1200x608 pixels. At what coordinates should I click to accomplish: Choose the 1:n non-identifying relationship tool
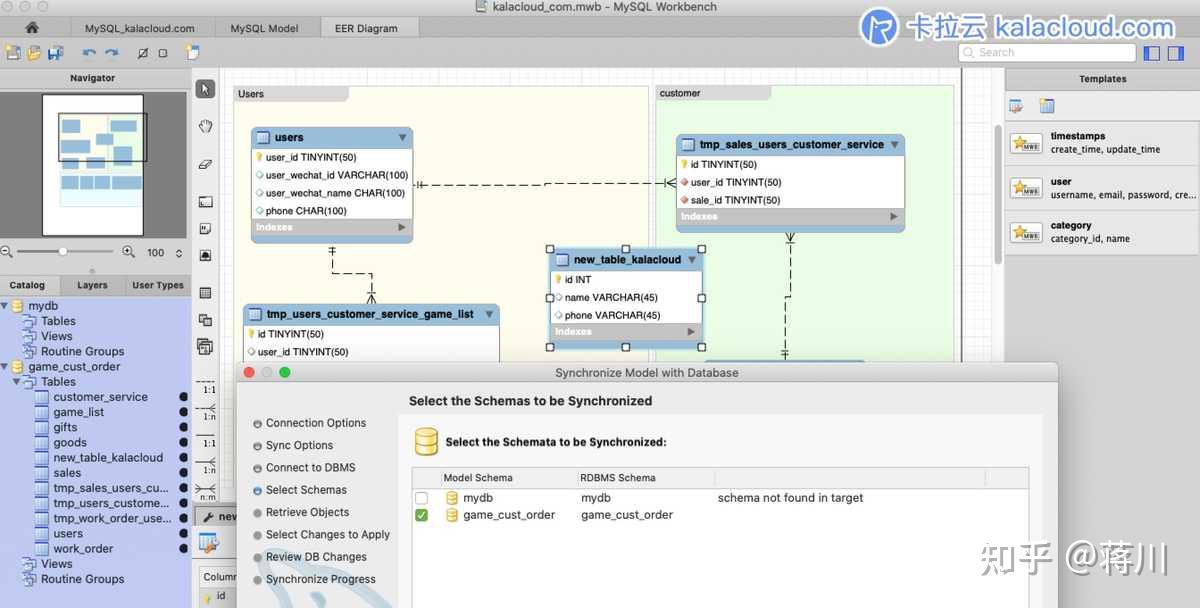[x=207, y=412]
